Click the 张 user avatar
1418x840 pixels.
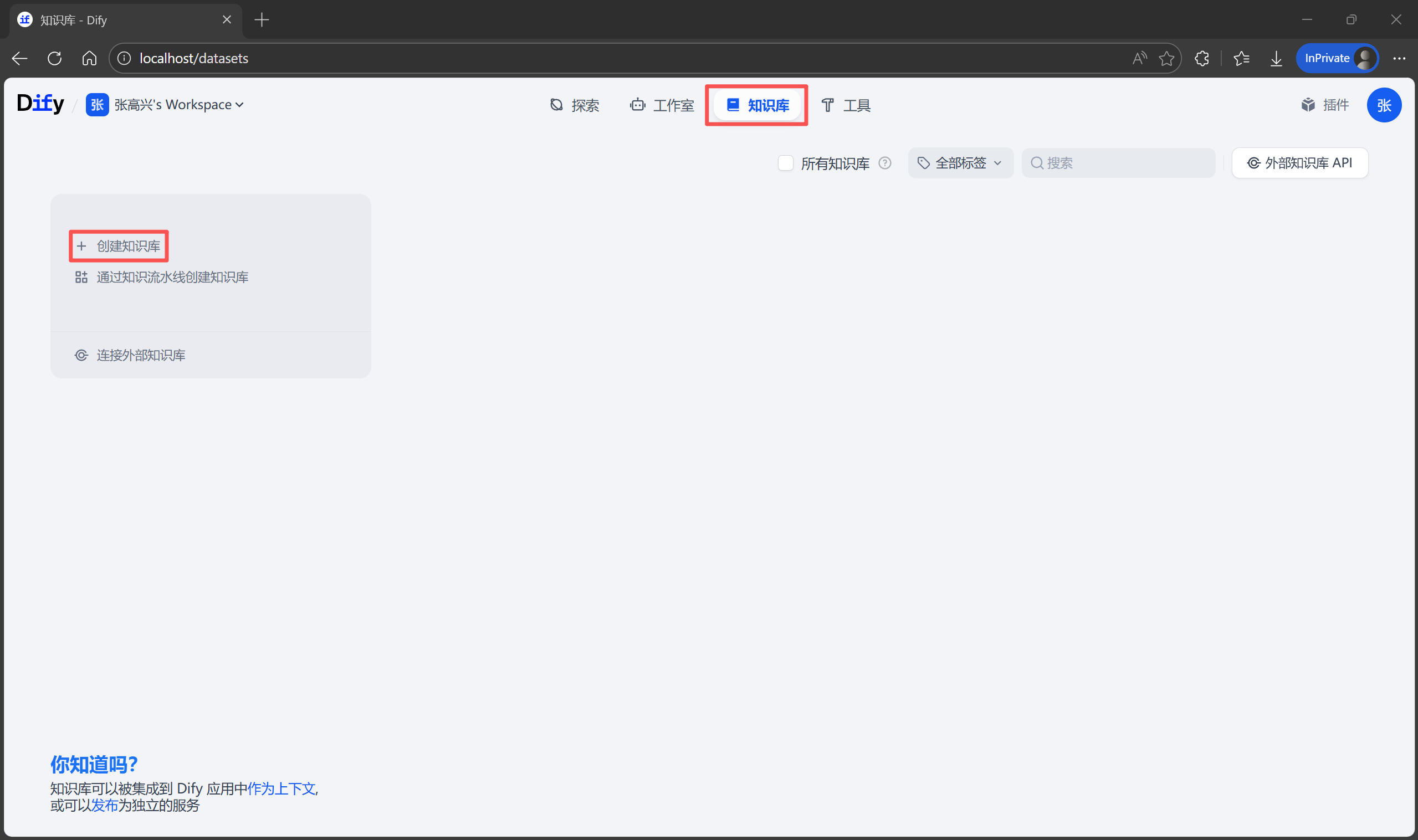1383,105
